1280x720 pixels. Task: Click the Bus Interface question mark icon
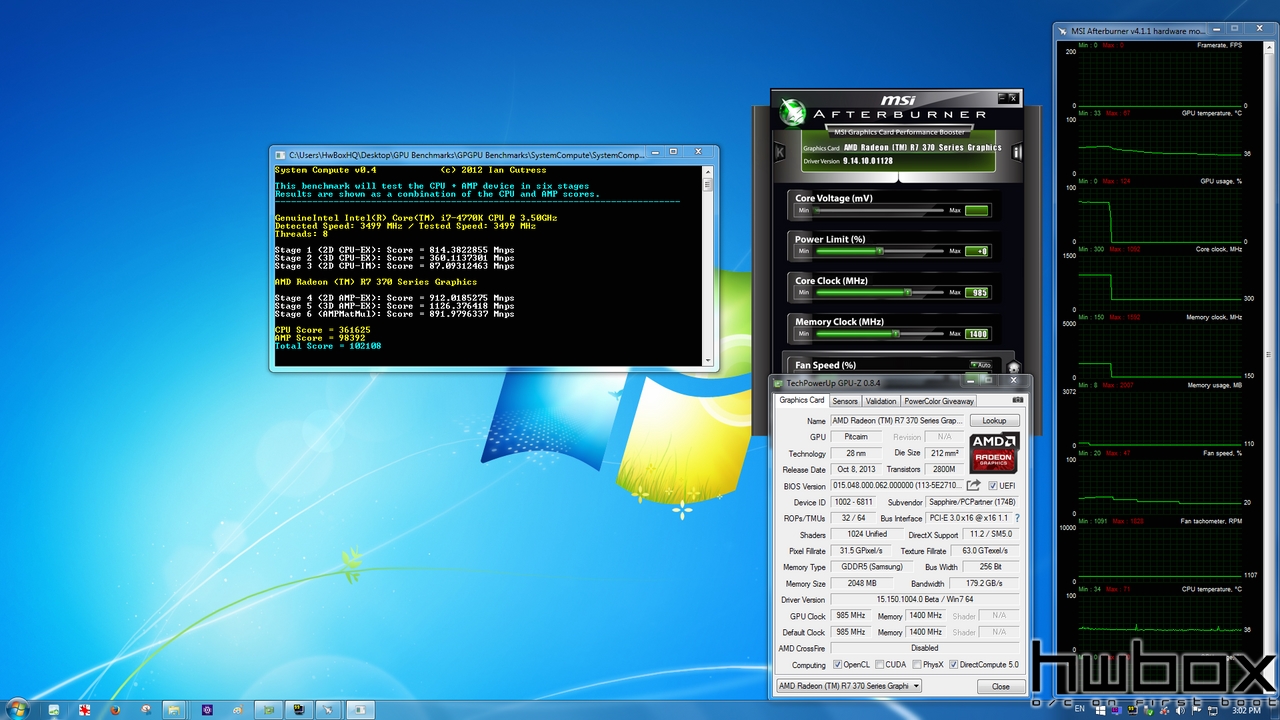click(x=1018, y=518)
